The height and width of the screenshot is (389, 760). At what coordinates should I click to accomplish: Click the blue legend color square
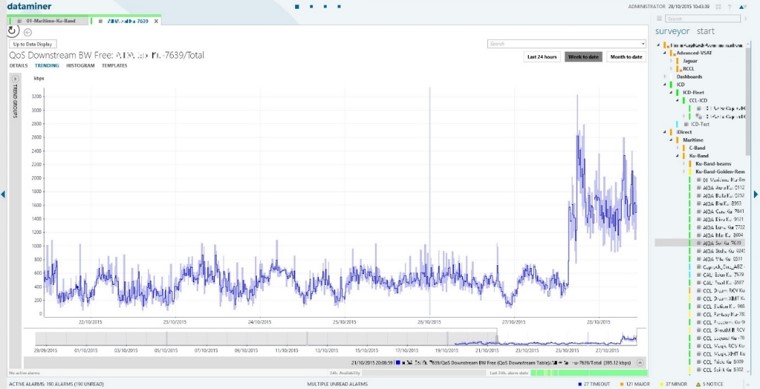pyautogui.click(x=397, y=362)
